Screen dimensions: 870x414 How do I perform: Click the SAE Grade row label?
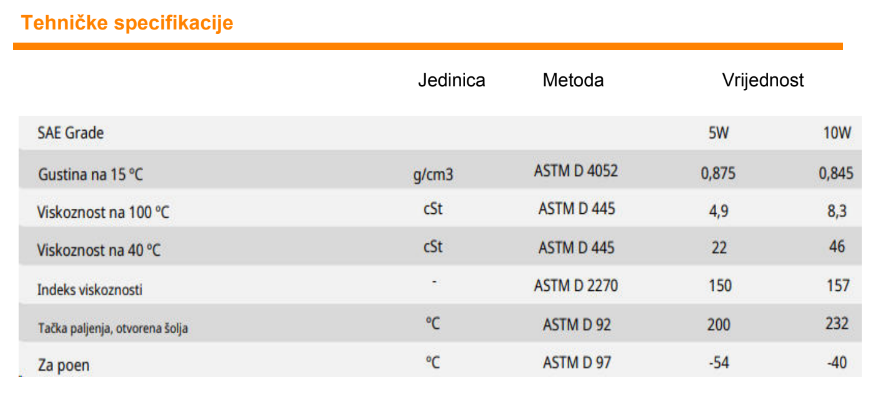point(70,133)
